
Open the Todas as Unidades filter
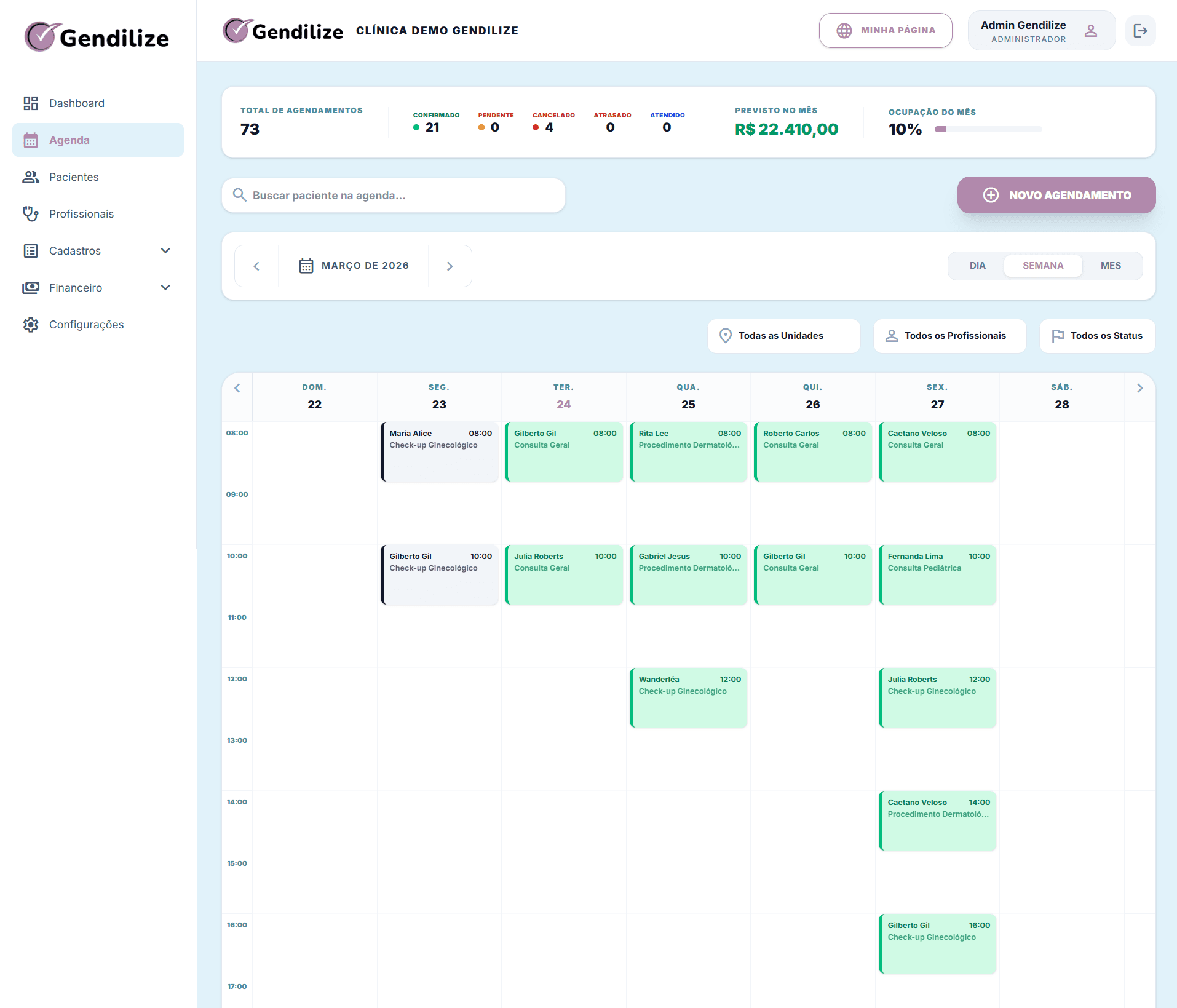[783, 336]
